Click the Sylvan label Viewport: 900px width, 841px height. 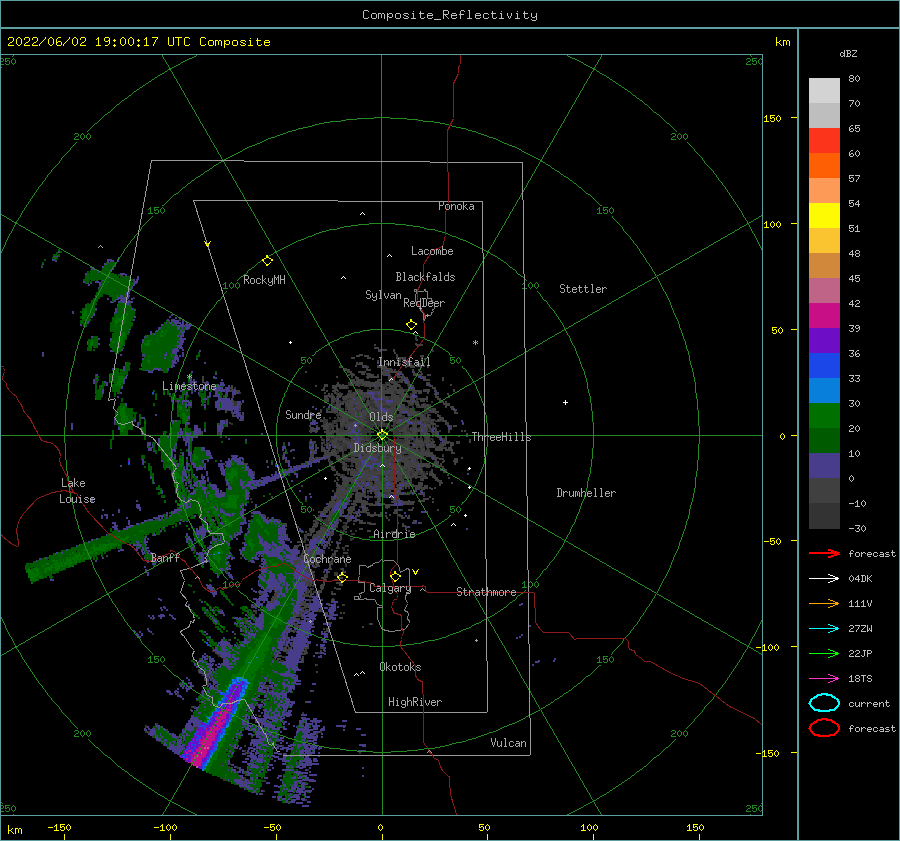click(383, 295)
